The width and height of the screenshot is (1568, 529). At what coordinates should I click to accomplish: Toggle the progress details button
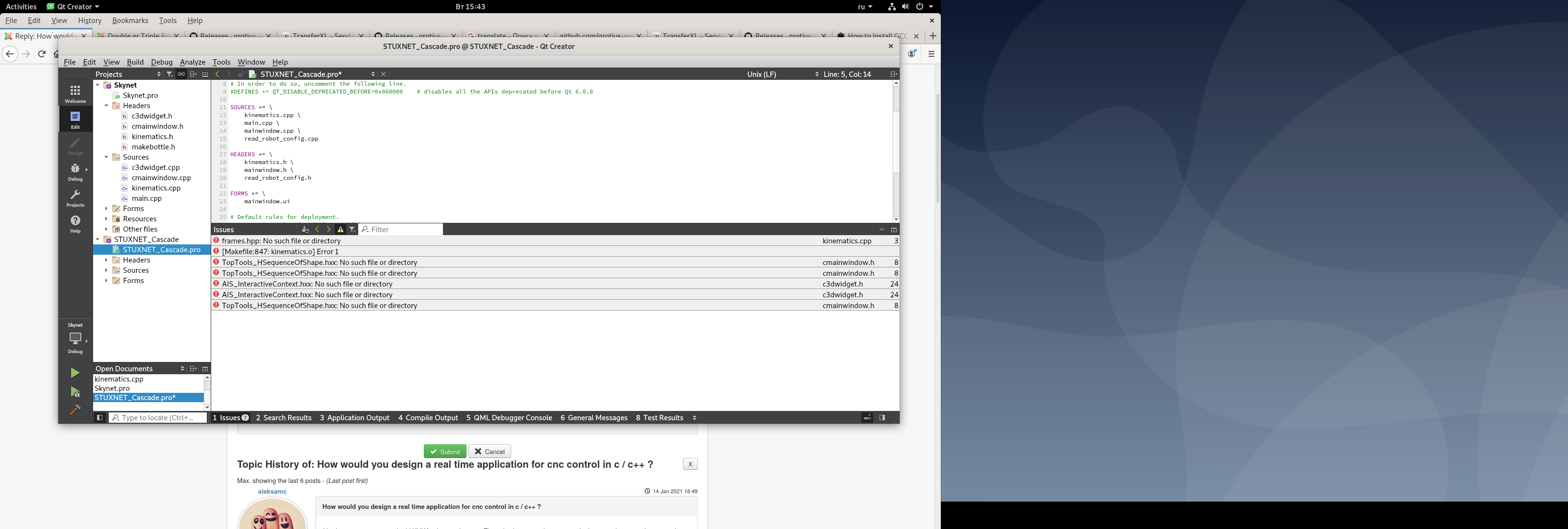coord(867,418)
